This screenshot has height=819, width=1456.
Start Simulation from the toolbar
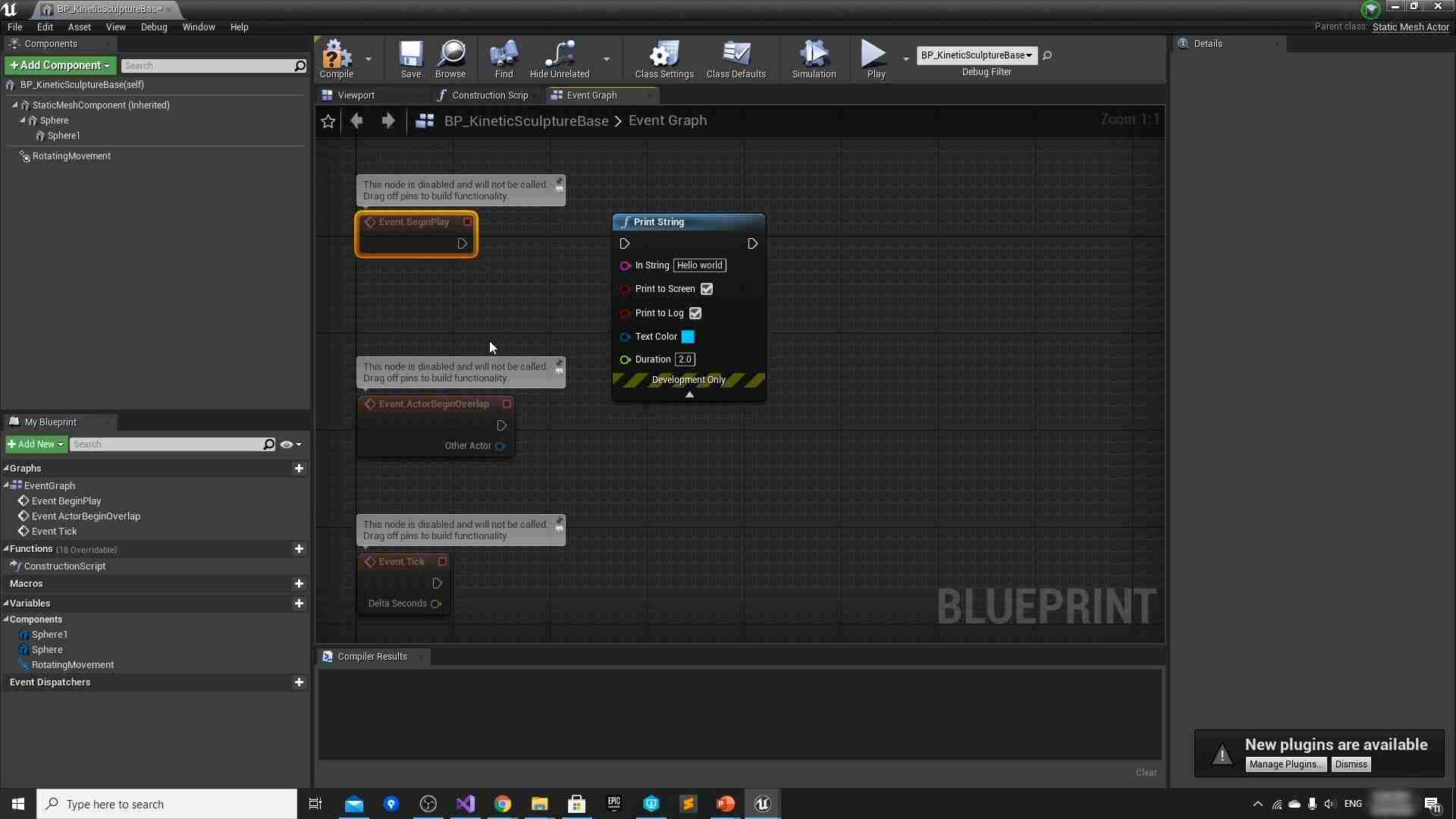(x=814, y=58)
